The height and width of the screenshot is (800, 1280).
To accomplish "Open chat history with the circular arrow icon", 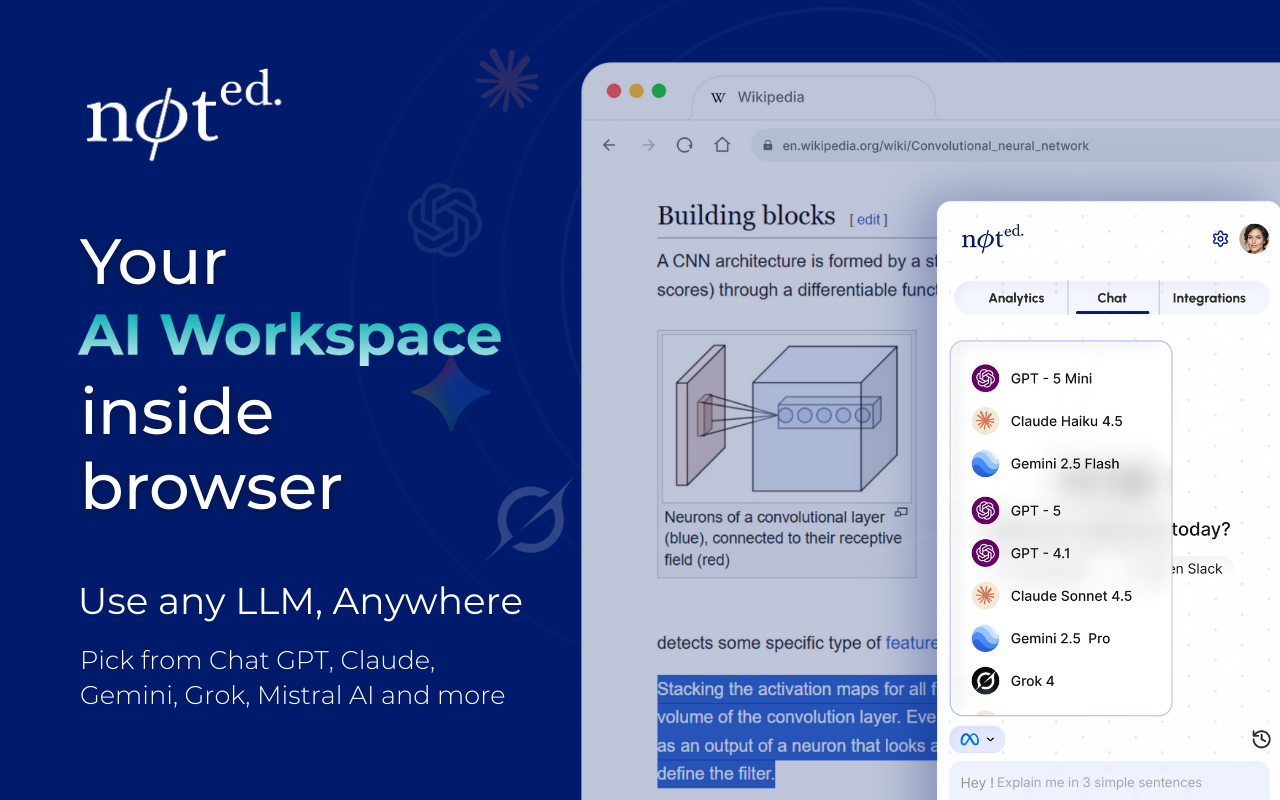I will click(x=1260, y=739).
